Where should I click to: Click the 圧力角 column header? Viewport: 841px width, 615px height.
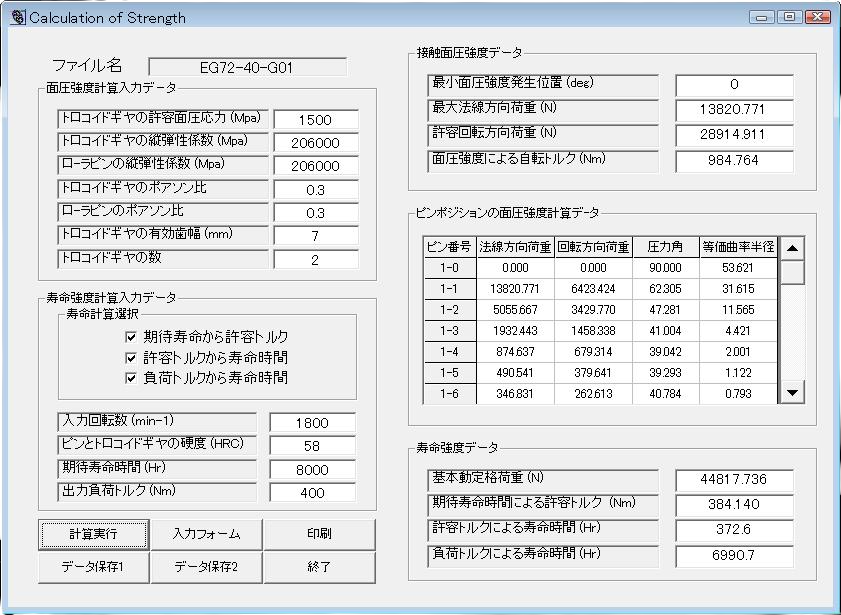tap(665, 247)
